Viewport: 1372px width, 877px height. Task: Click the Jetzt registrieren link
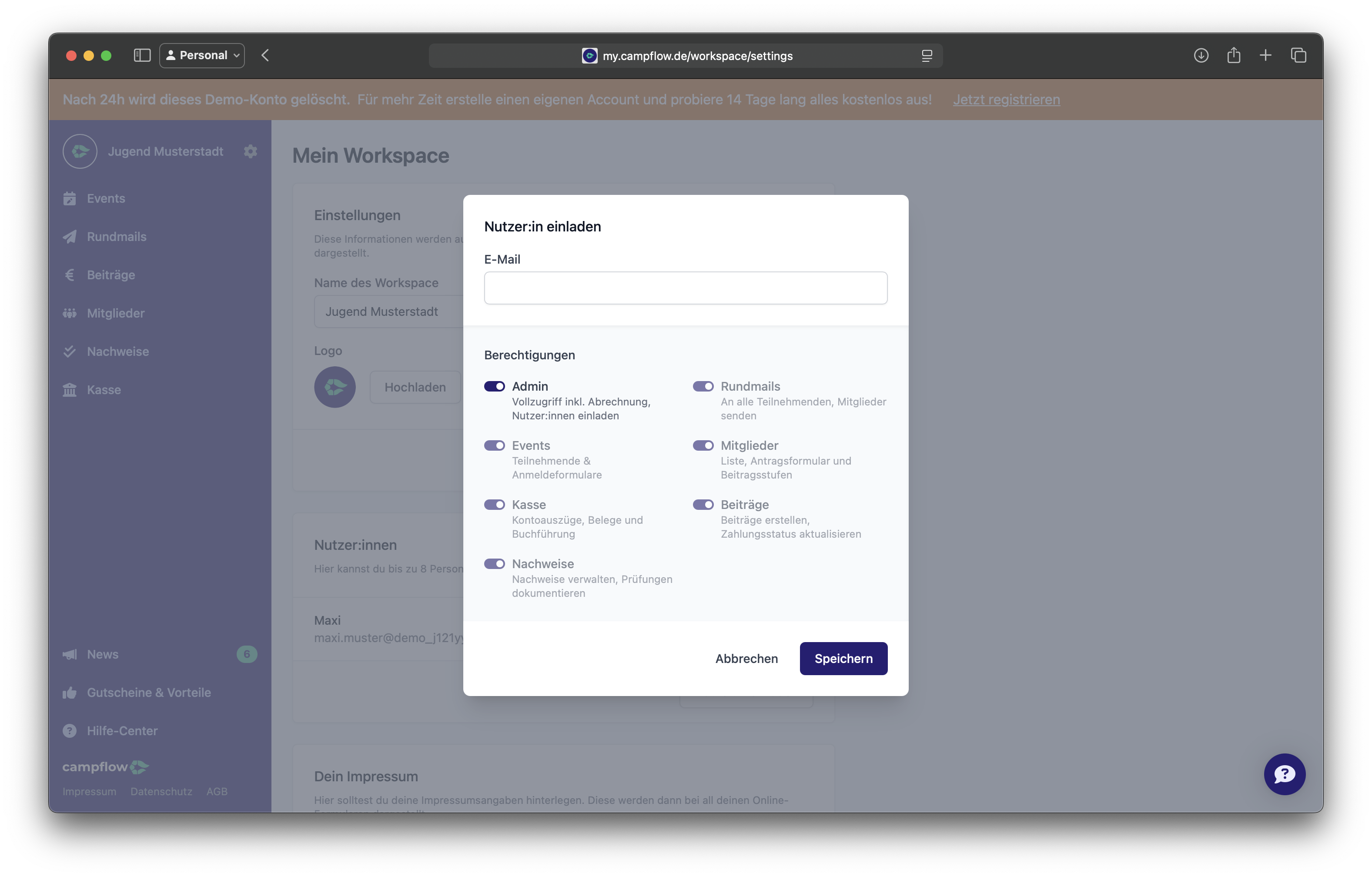point(1006,99)
